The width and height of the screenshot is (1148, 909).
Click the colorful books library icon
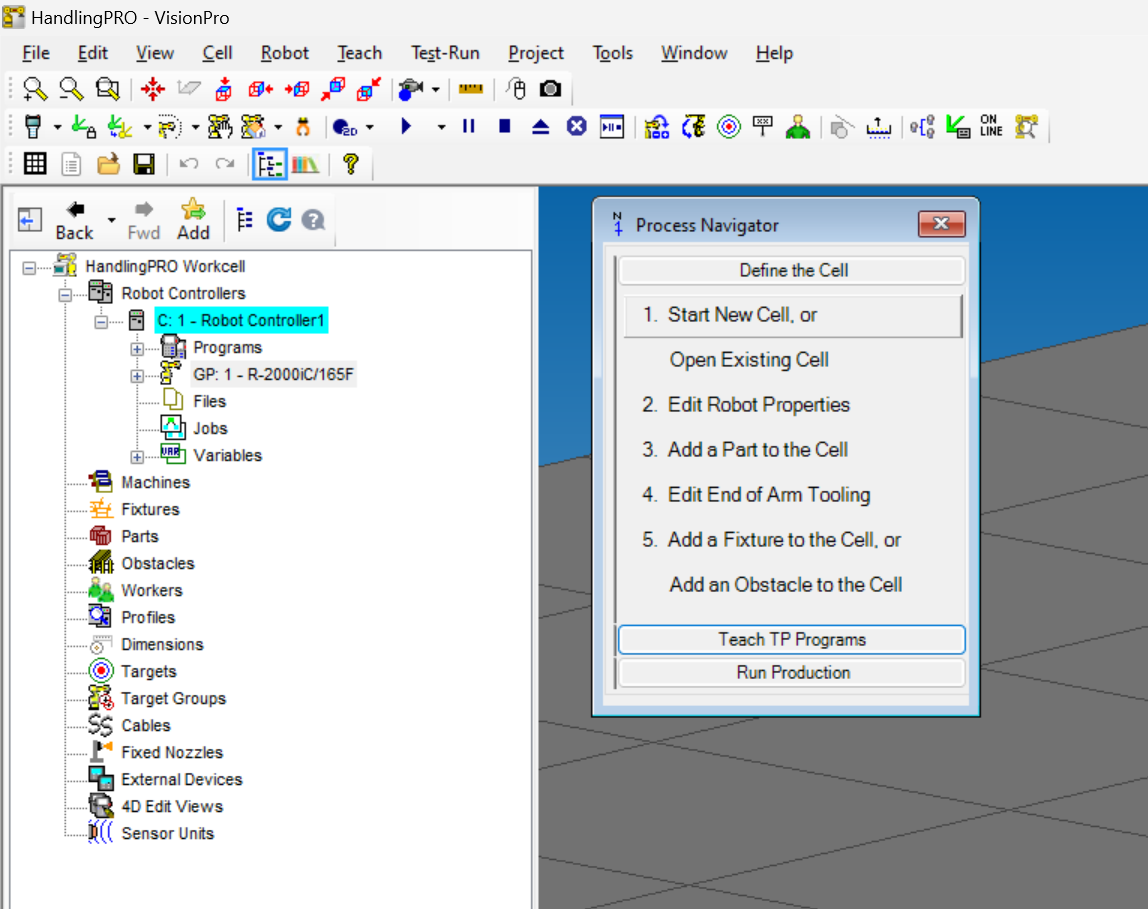click(305, 165)
